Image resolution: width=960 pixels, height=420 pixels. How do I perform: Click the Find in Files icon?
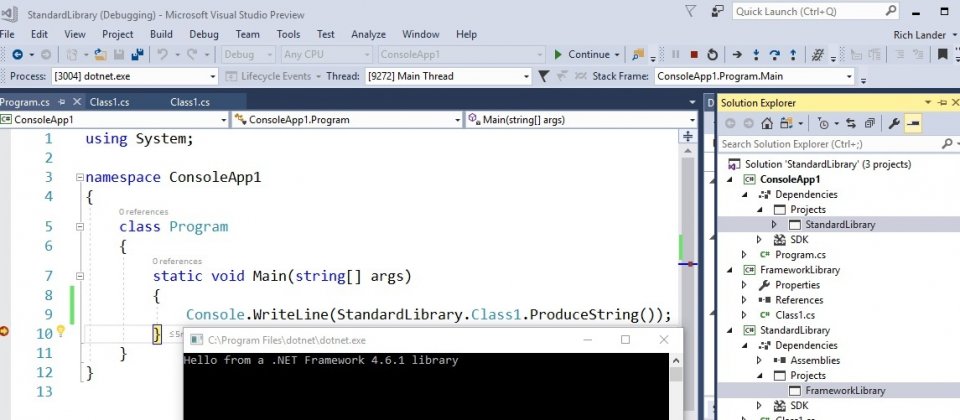tap(640, 54)
